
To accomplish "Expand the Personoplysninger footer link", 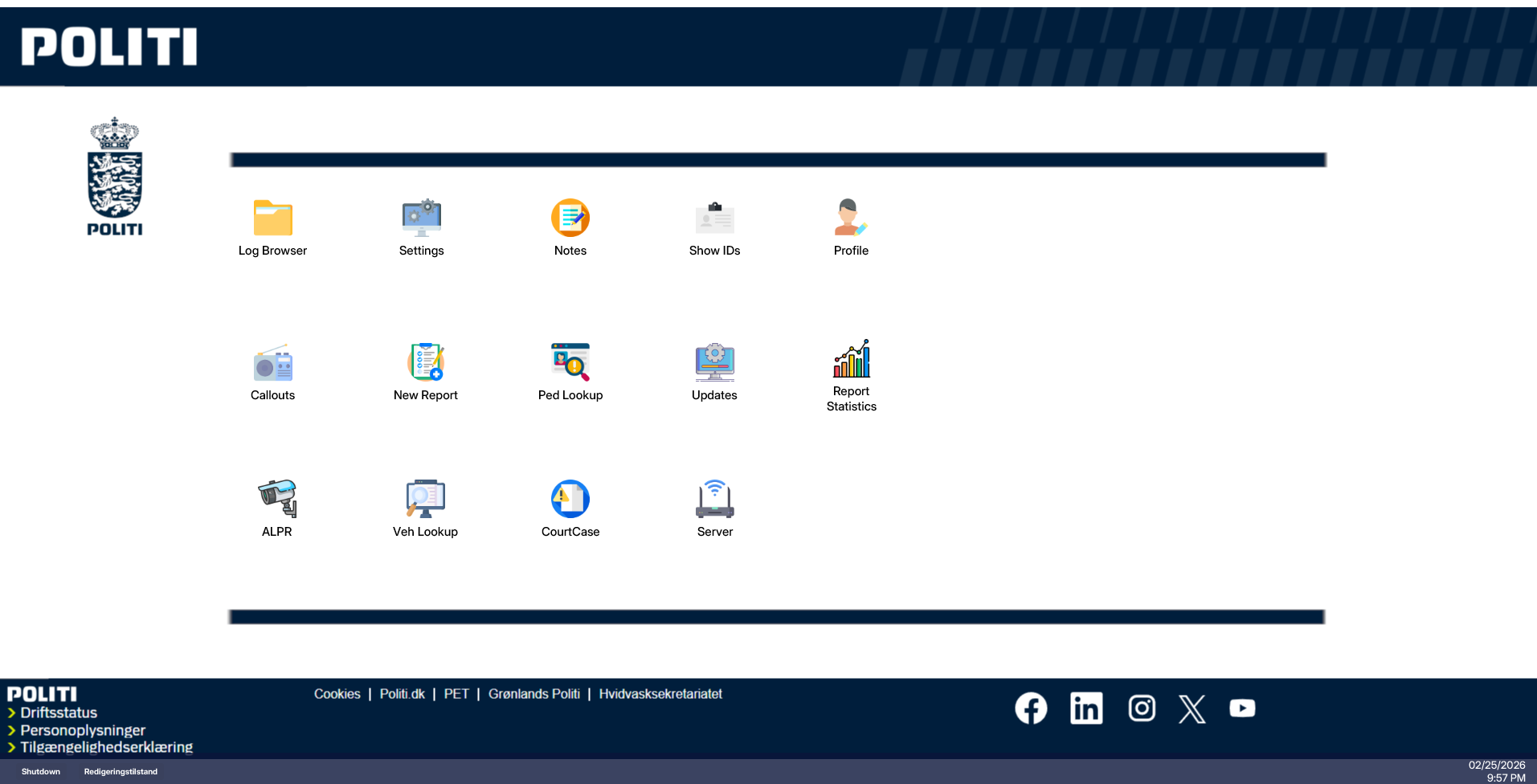I will tap(83, 730).
